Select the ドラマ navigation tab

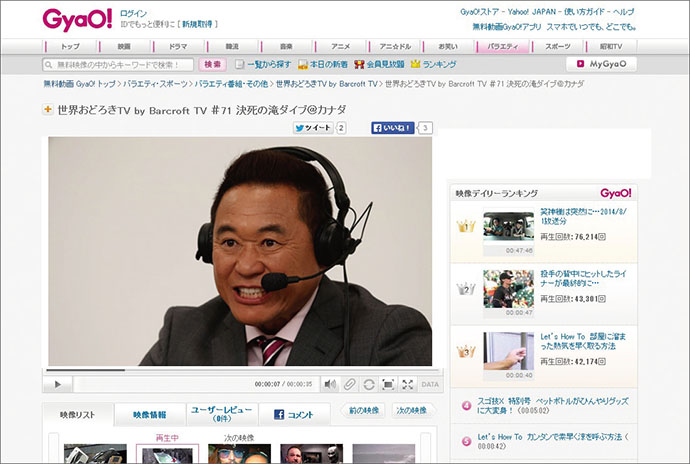click(178, 46)
